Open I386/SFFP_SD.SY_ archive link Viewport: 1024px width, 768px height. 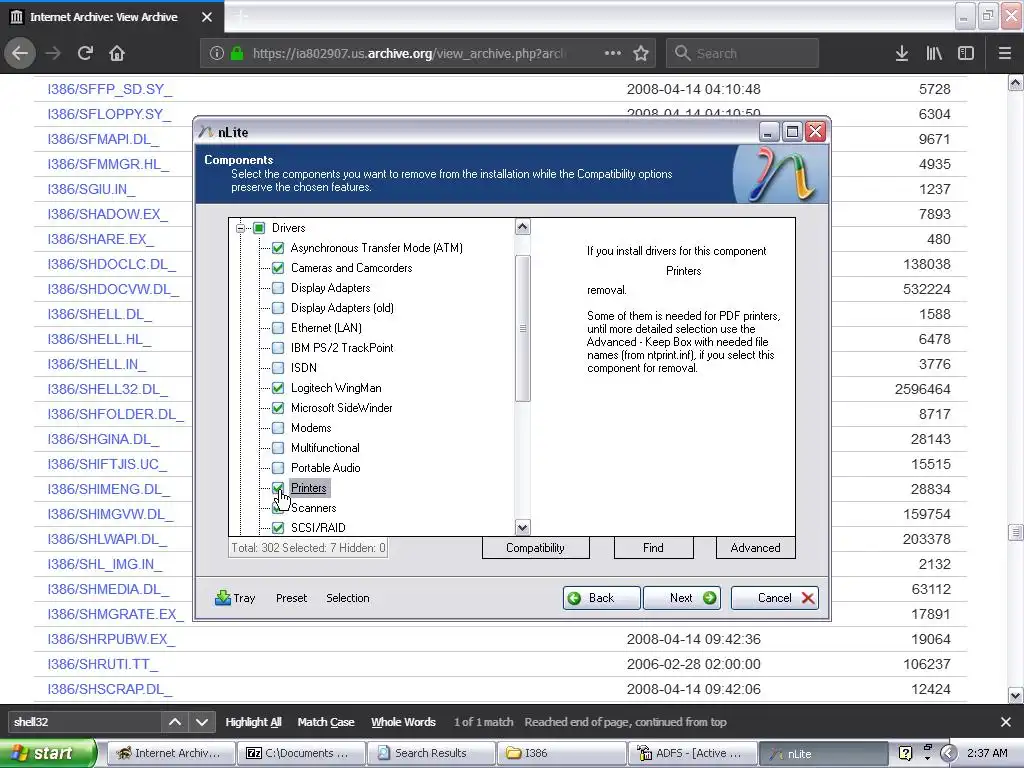pyautogui.click(x=110, y=89)
